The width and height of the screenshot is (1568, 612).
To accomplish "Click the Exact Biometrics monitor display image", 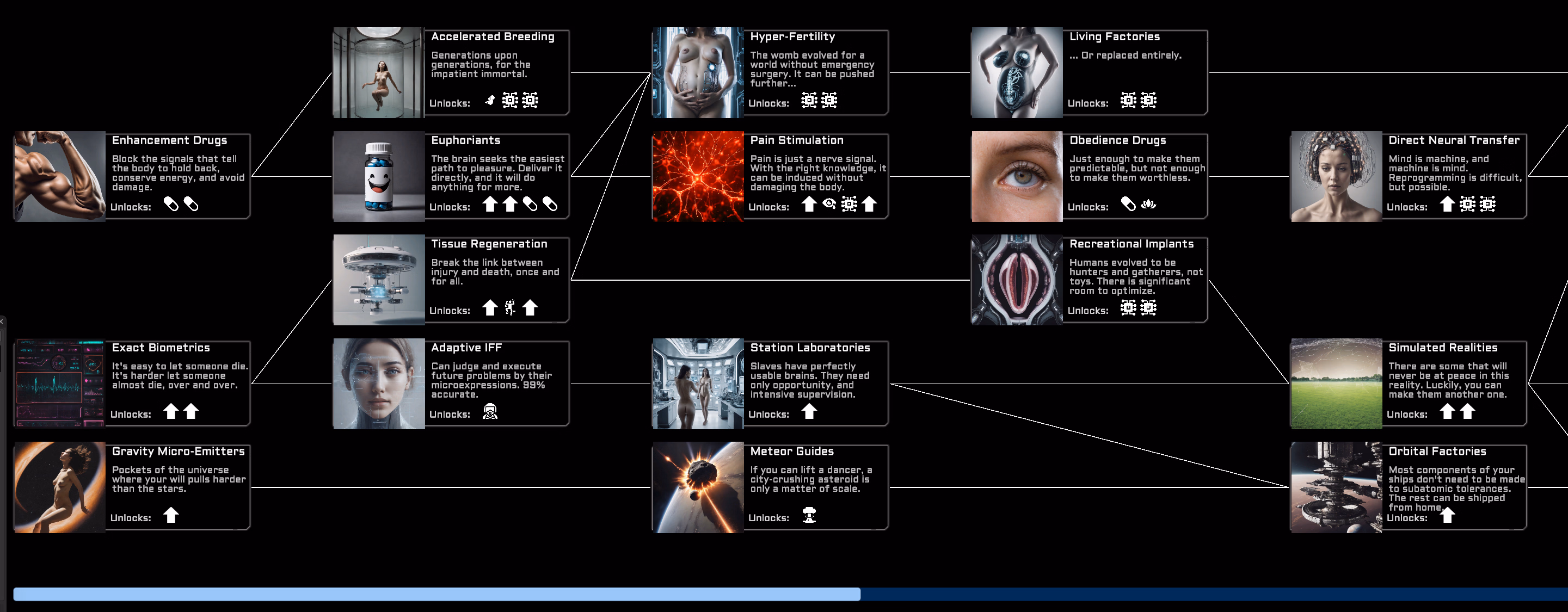I will coord(59,384).
